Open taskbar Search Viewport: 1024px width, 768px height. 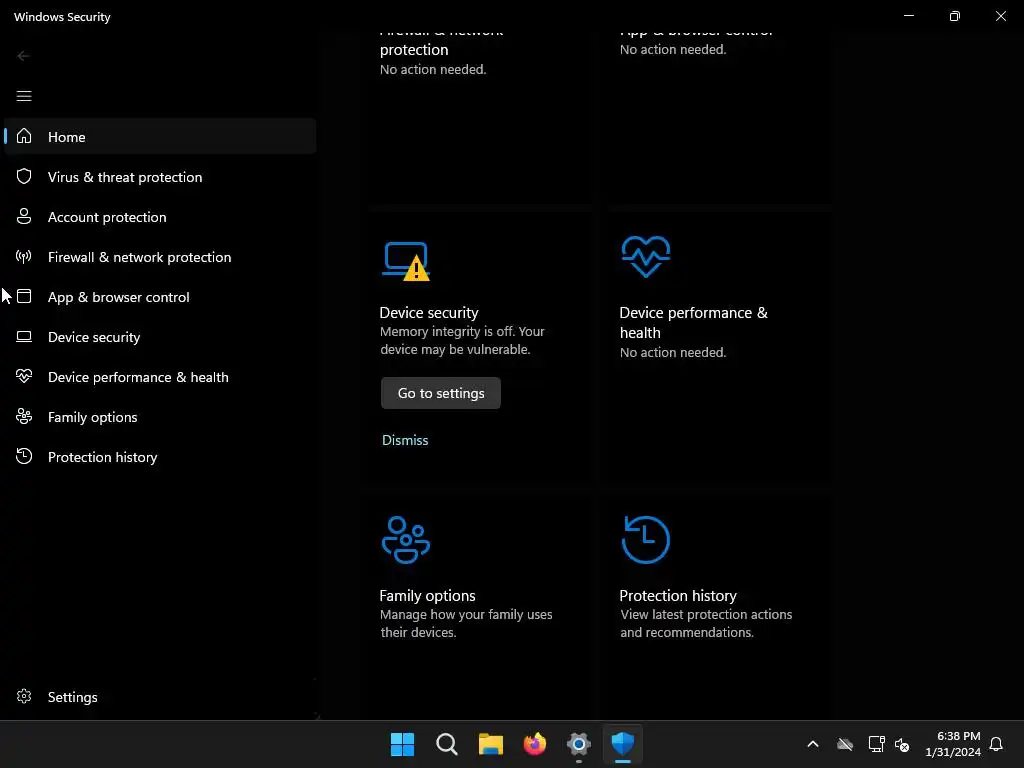pos(447,744)
